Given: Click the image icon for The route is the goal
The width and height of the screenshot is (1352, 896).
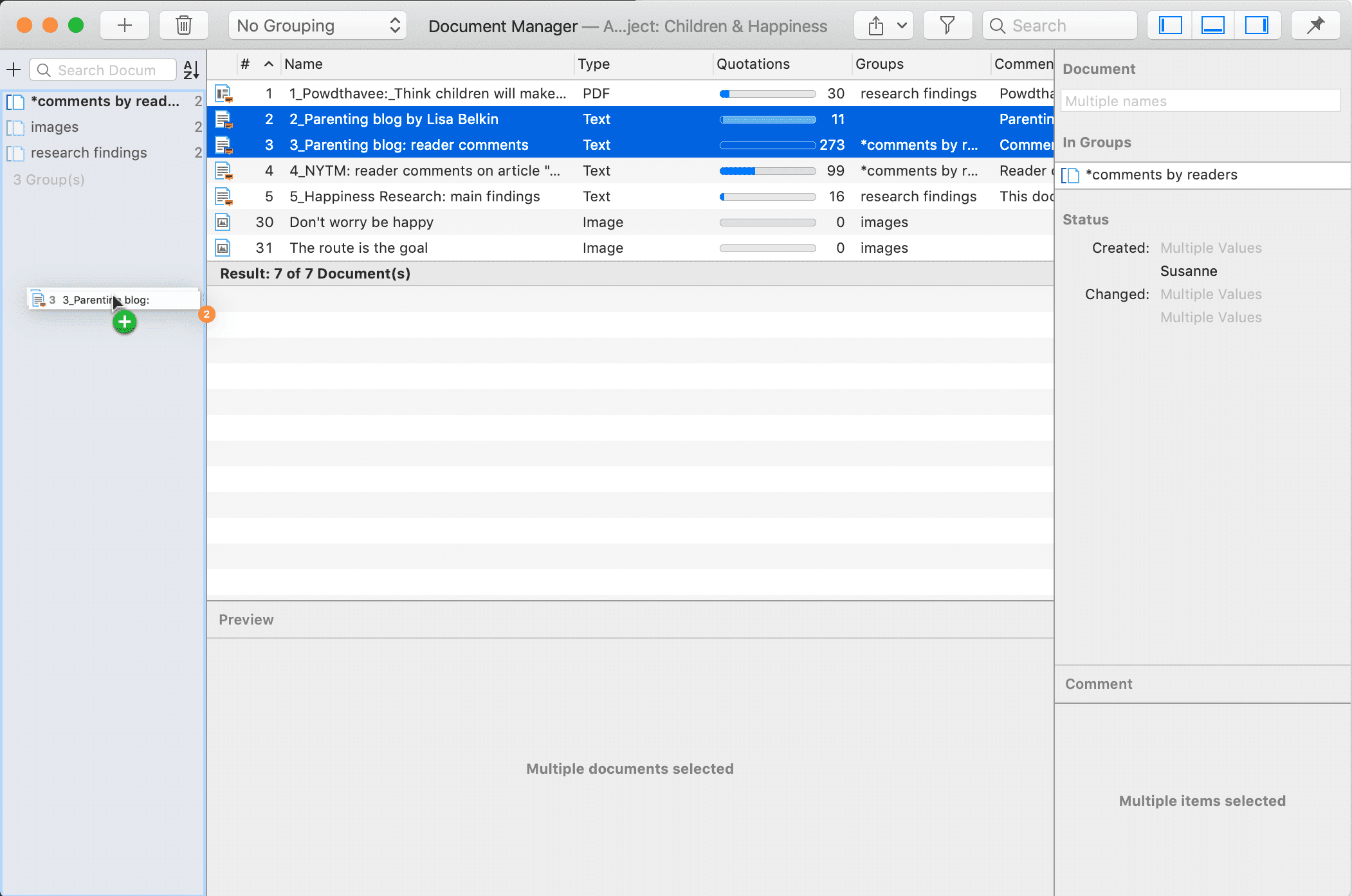Looking at the screenshot, I should 223,248.
